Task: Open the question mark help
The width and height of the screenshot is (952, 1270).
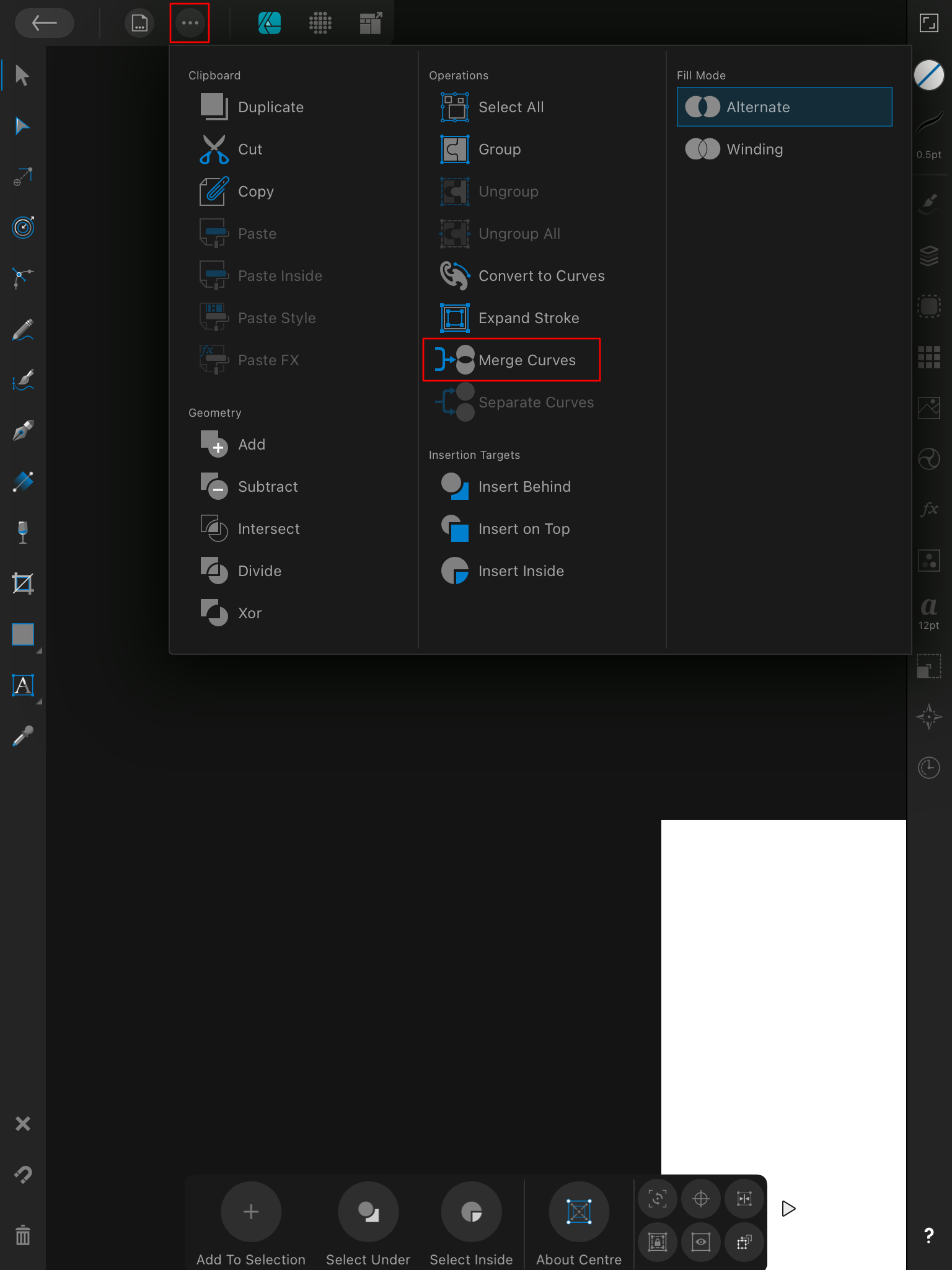Action: pyautogui.click(x=929, y=1235)
